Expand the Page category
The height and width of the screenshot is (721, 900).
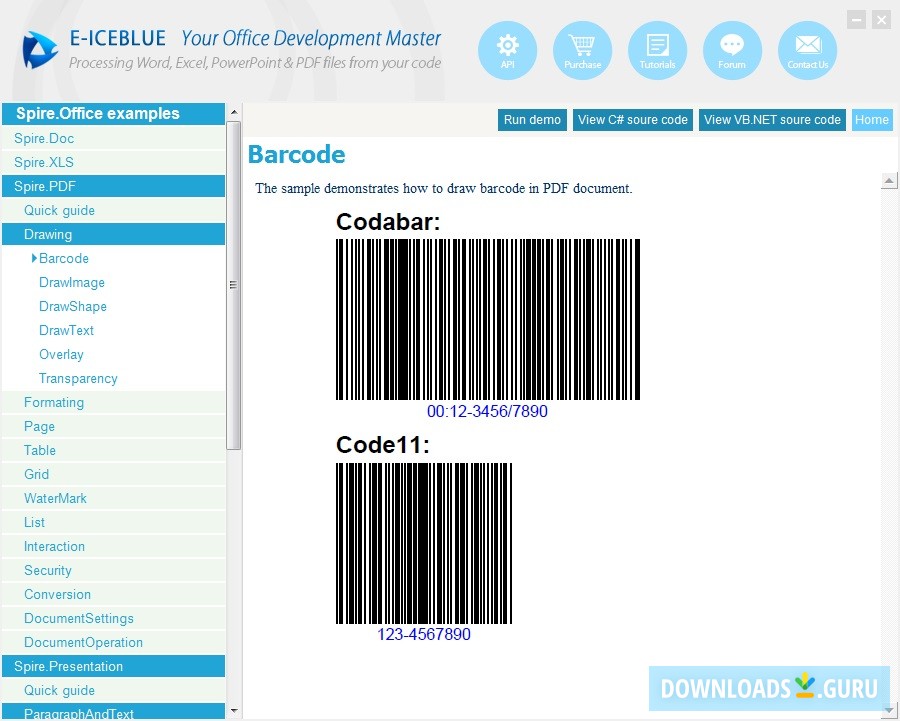114,427
